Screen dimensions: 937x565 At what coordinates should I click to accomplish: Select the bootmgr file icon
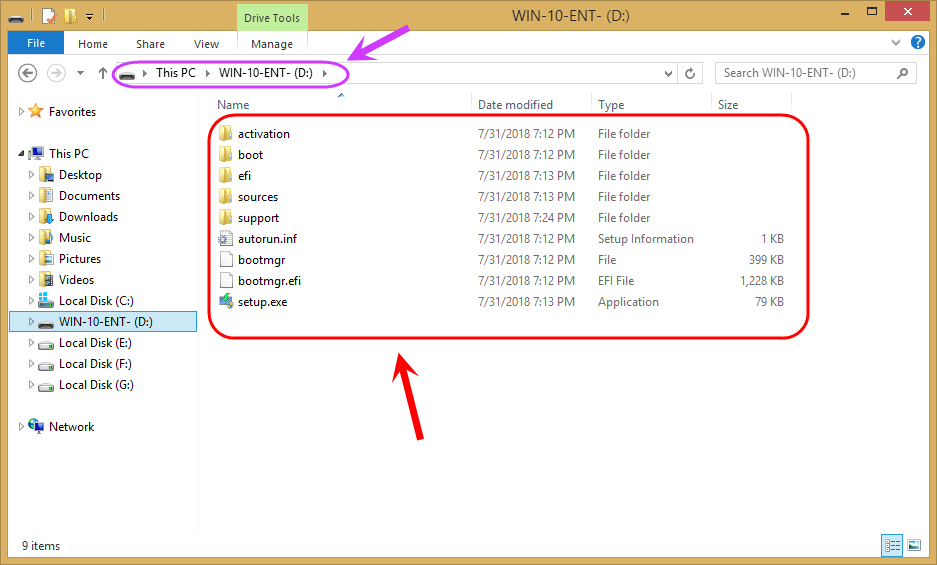(x=225, y=259)
